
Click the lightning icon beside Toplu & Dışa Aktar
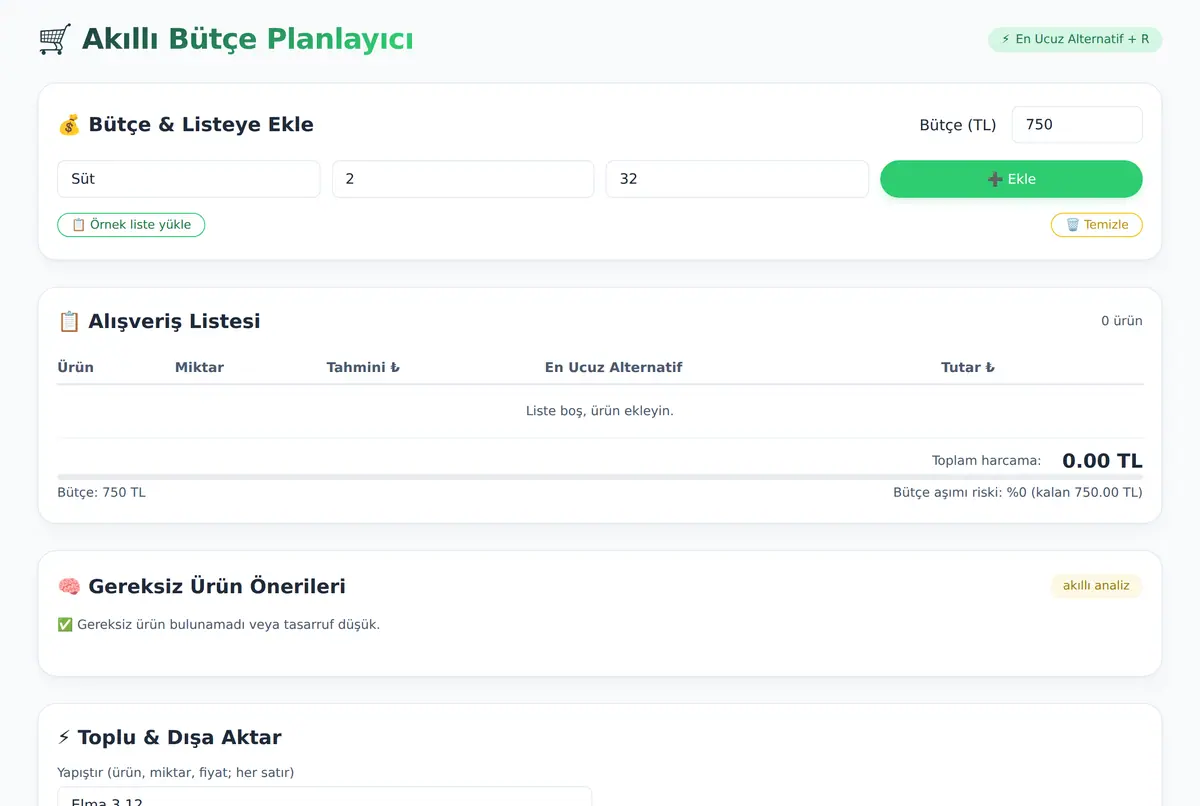(x=64, y=738)
